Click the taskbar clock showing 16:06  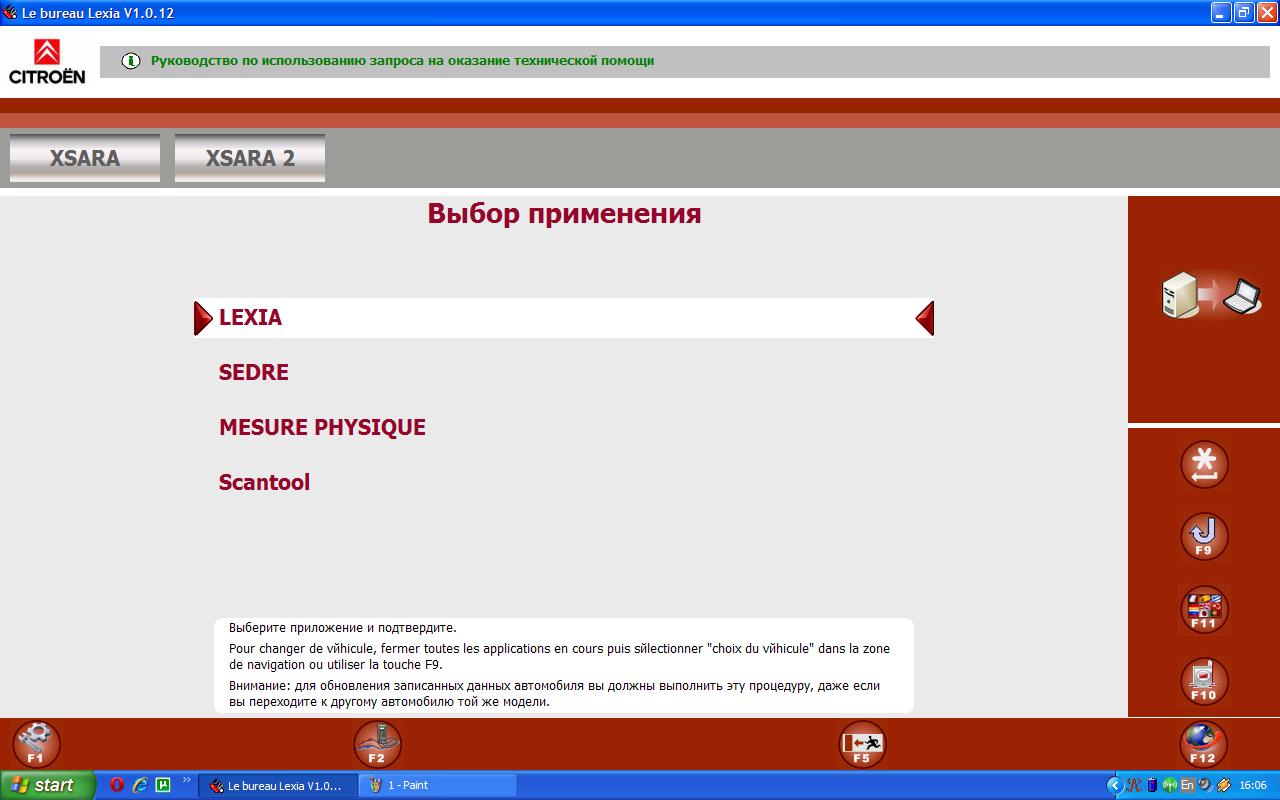tap(1253, 785)
